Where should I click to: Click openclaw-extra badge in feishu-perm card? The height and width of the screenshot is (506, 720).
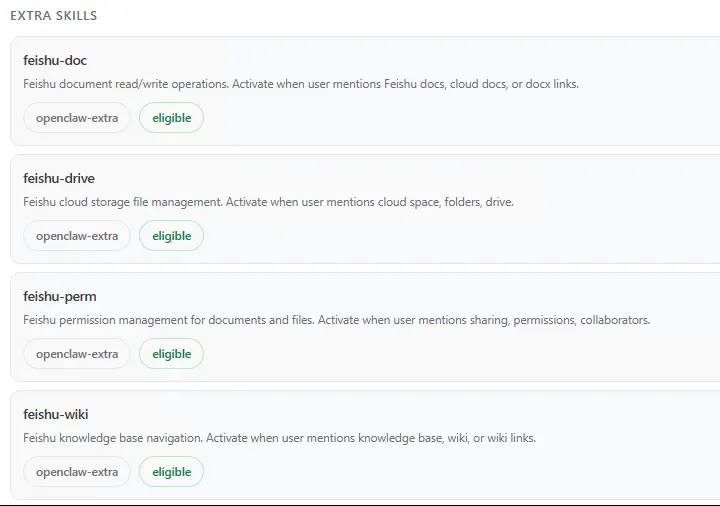pos(77,354)
